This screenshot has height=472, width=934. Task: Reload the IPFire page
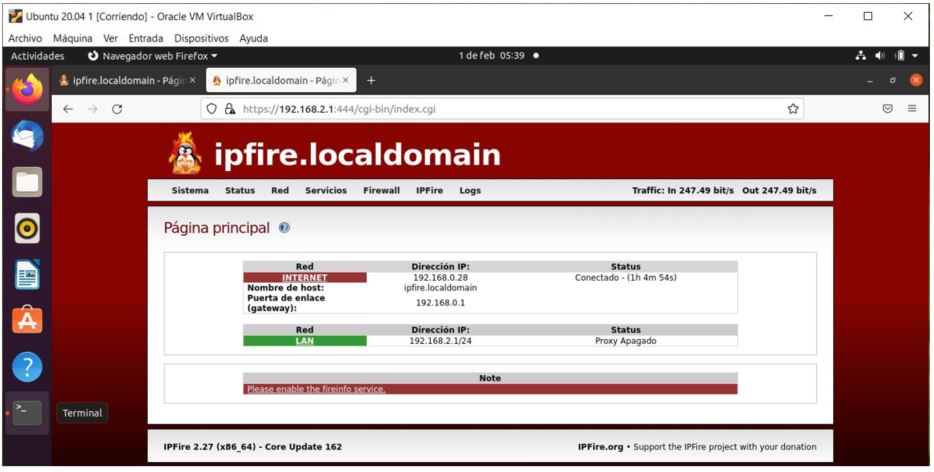click(x=117, y=109)
